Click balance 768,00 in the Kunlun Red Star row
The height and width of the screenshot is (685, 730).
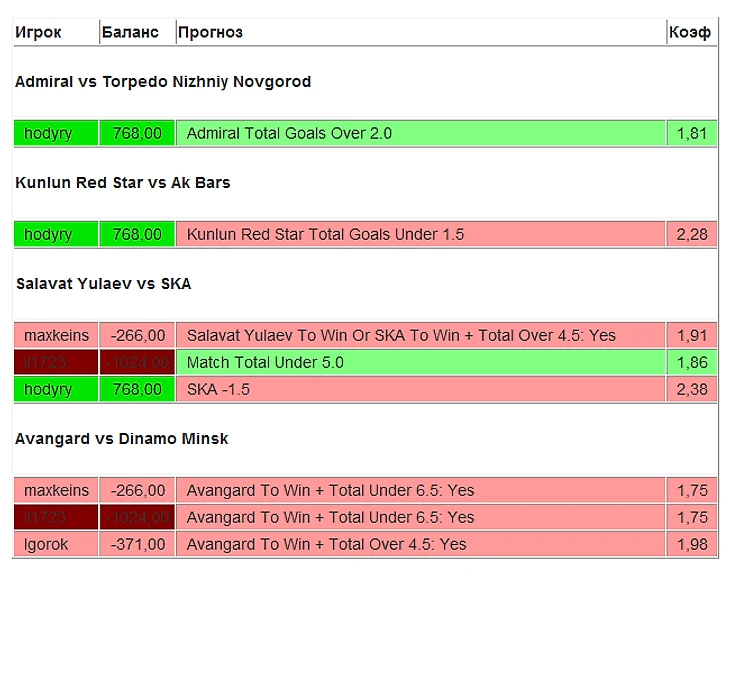137,234
